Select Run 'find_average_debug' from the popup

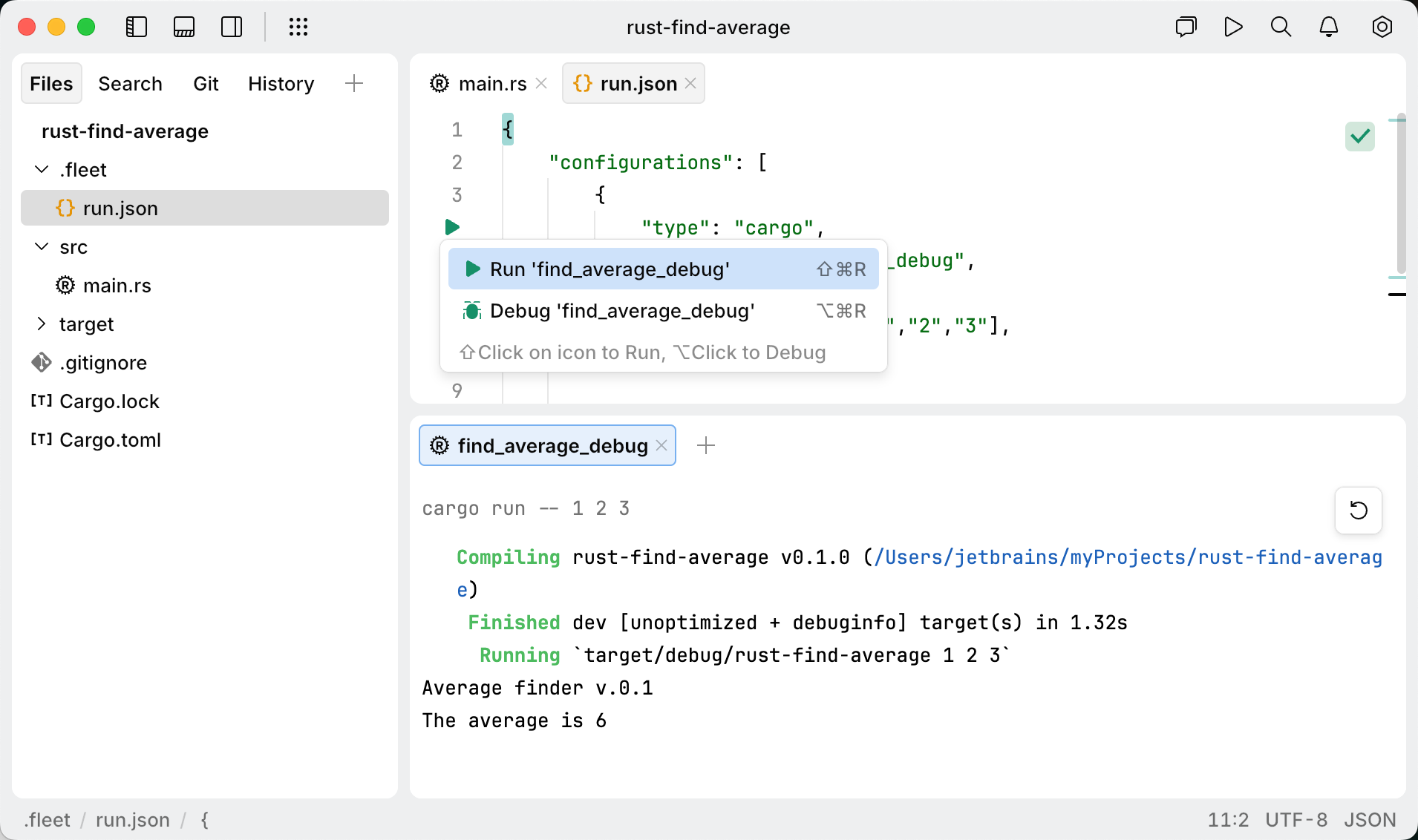pos(609,269)
